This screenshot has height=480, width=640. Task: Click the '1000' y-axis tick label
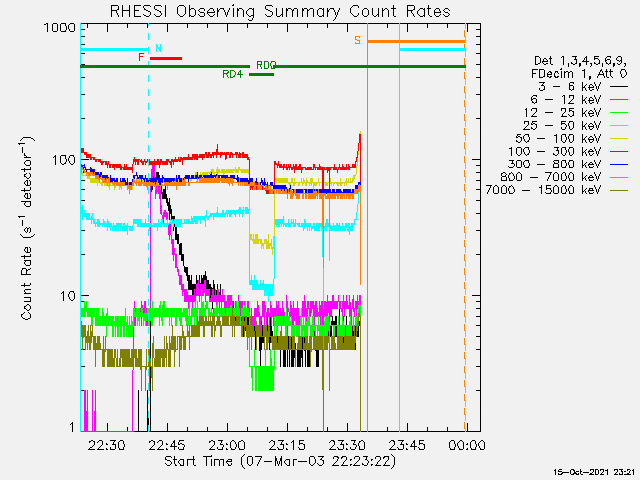click(60, 27)
